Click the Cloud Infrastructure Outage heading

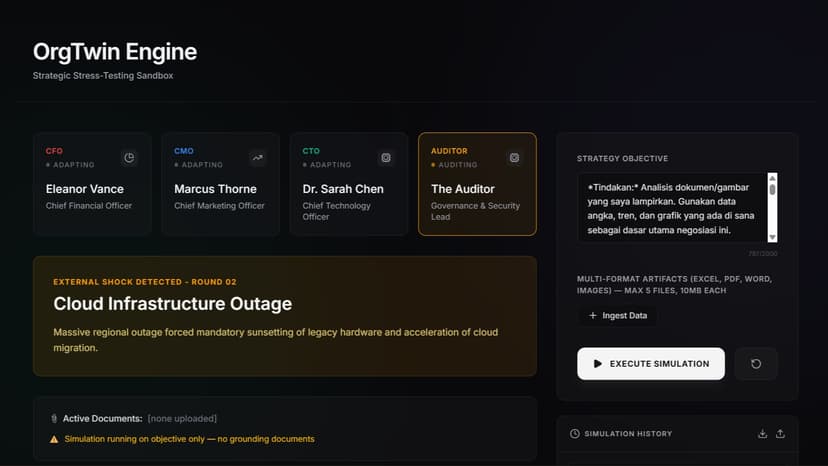tap(173, 304)
